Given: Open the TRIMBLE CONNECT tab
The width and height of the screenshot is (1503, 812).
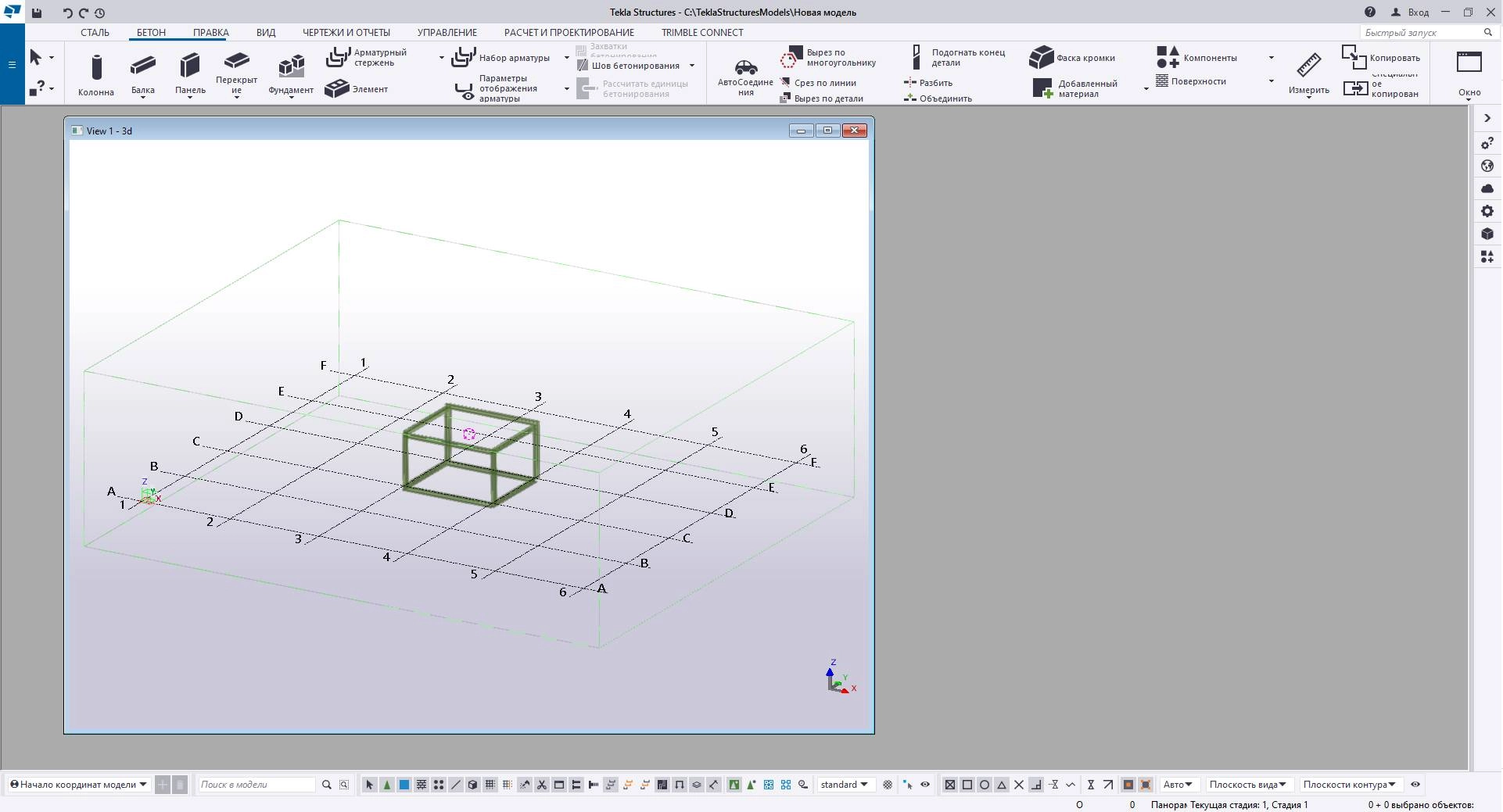Looking at the screenshot, I should tap(702, 33).
